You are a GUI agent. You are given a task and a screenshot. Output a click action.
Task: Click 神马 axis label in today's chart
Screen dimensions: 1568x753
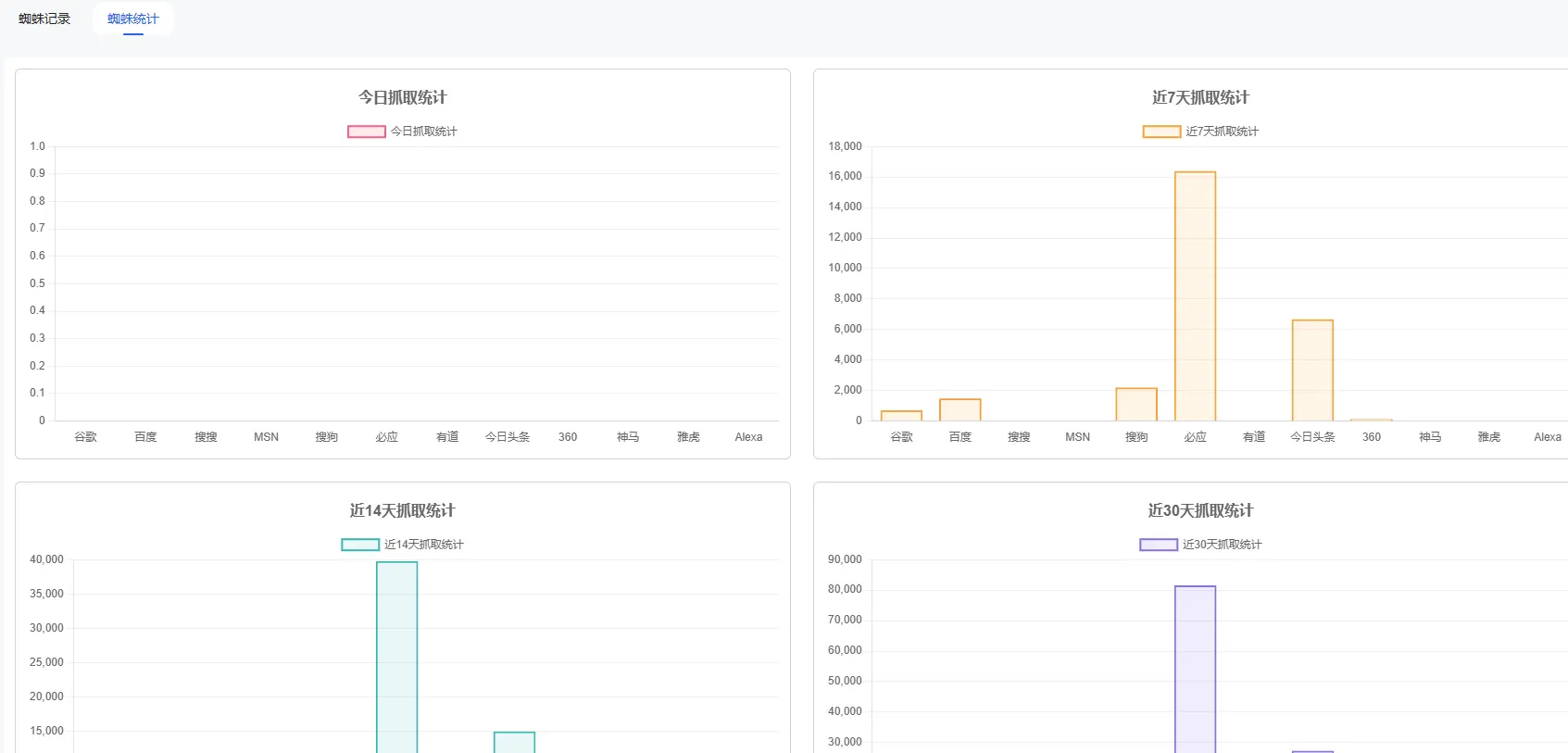point(628,437)
